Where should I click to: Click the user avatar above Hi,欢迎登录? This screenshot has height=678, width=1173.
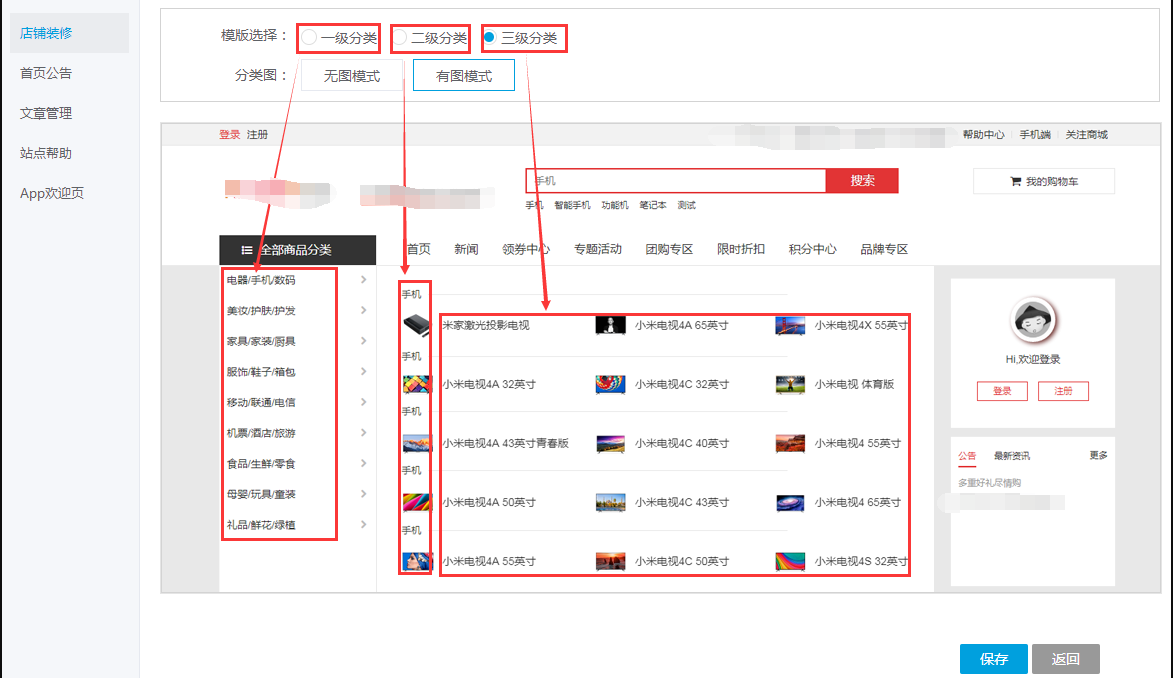click(x=1032, y=320)
